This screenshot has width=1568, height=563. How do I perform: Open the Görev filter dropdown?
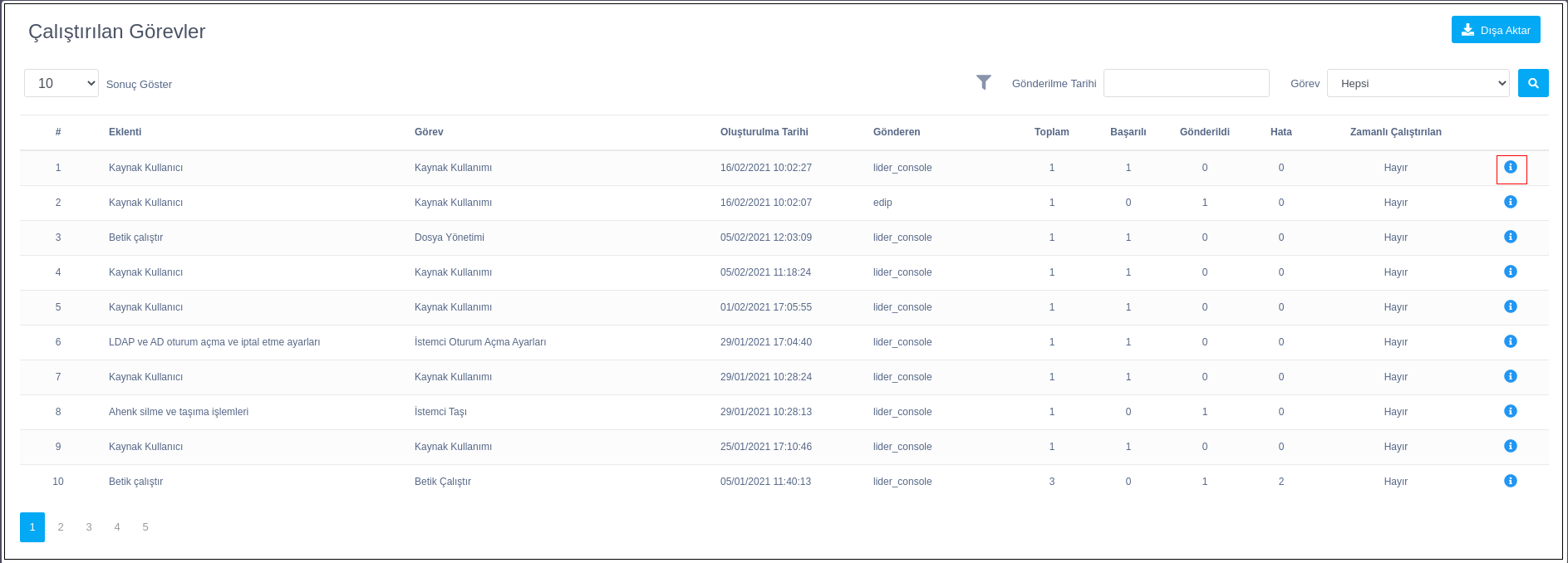click(x=1418, y=83)
